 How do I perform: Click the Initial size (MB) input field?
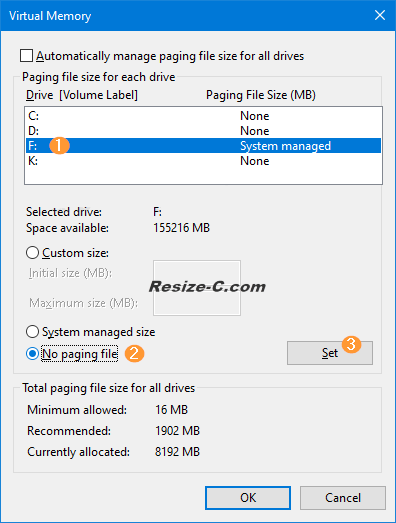197,274
